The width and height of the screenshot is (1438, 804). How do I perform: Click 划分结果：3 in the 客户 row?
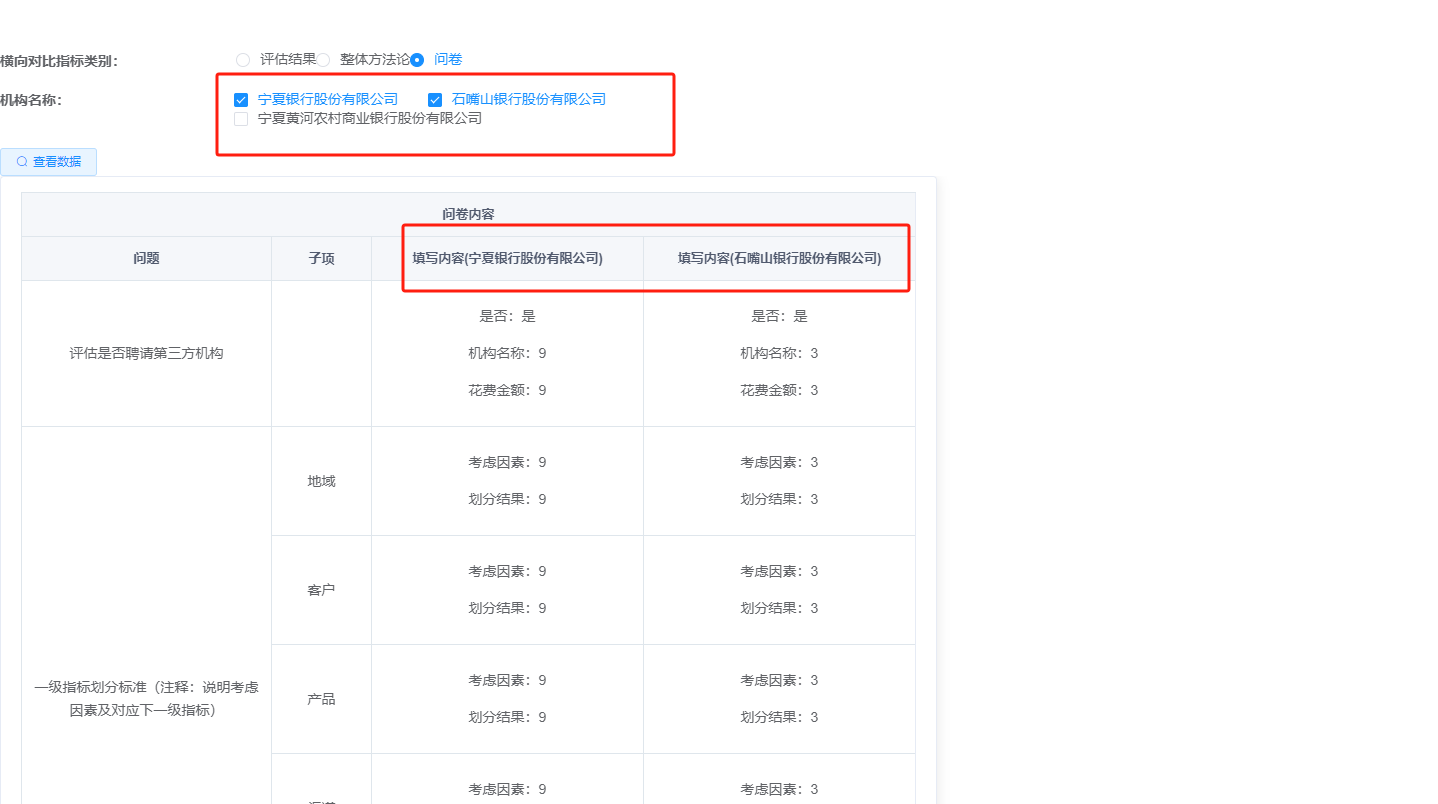(779, 608)
